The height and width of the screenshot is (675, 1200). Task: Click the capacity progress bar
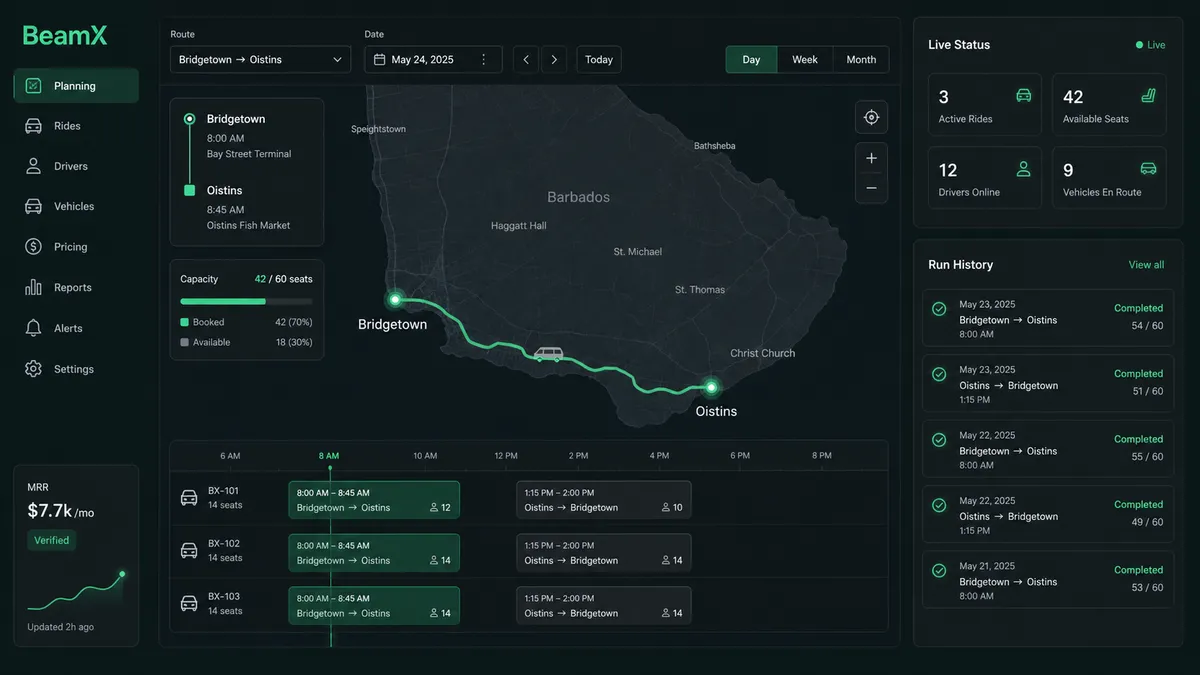point(246,301)
